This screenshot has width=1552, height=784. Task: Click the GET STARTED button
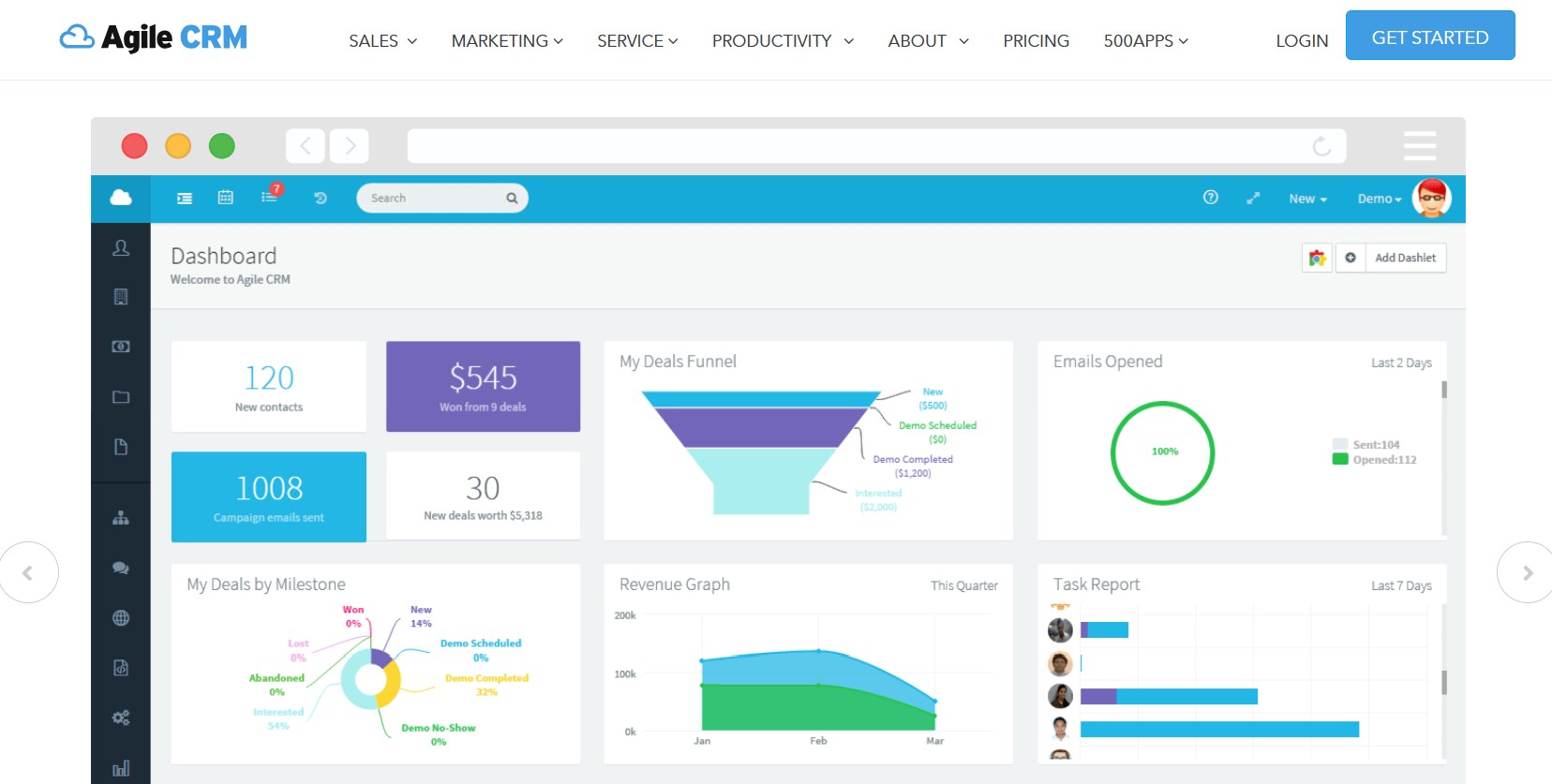point(1430,36)
